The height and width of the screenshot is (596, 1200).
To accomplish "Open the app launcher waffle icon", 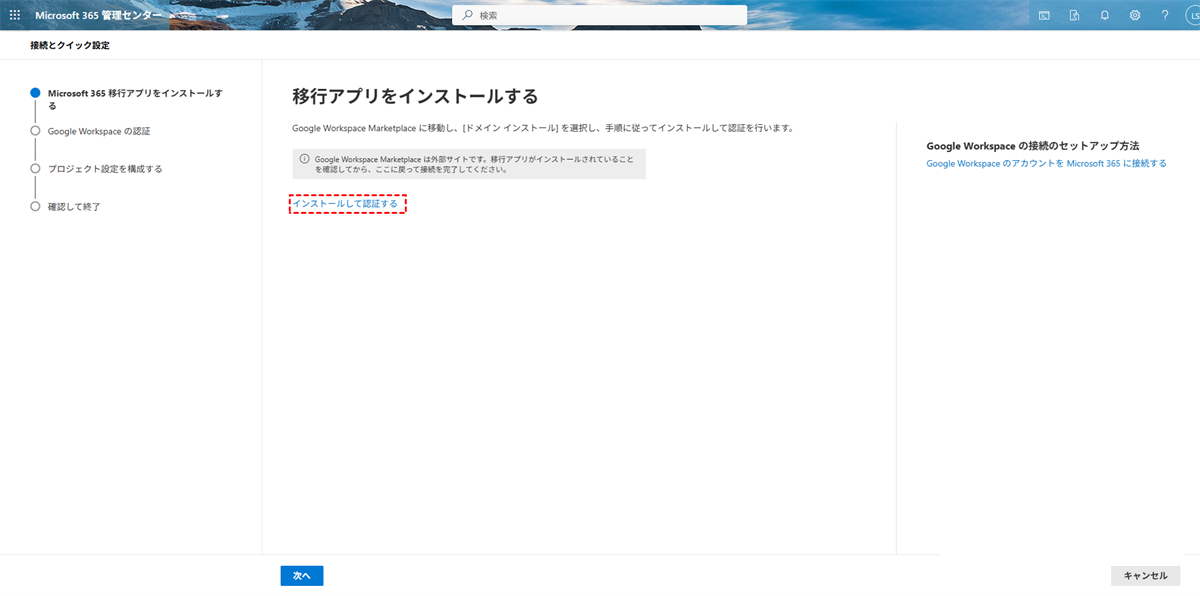I will pyautogui.click(x=15, y=15).
